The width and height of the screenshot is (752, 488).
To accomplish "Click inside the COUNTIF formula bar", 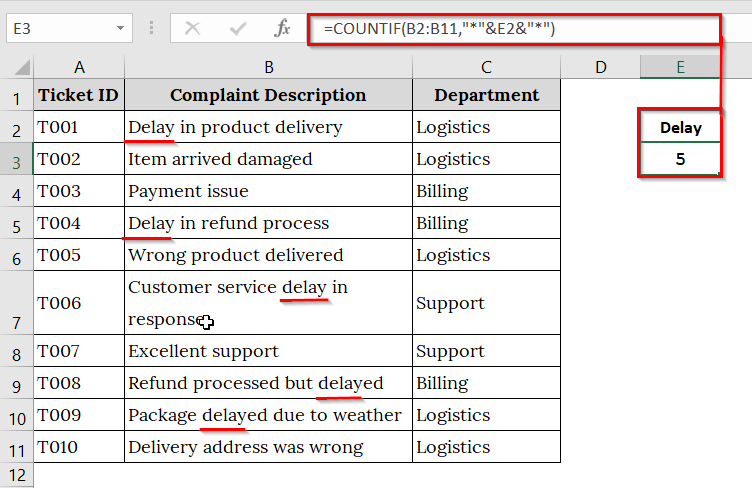I will tap(514, 29).
